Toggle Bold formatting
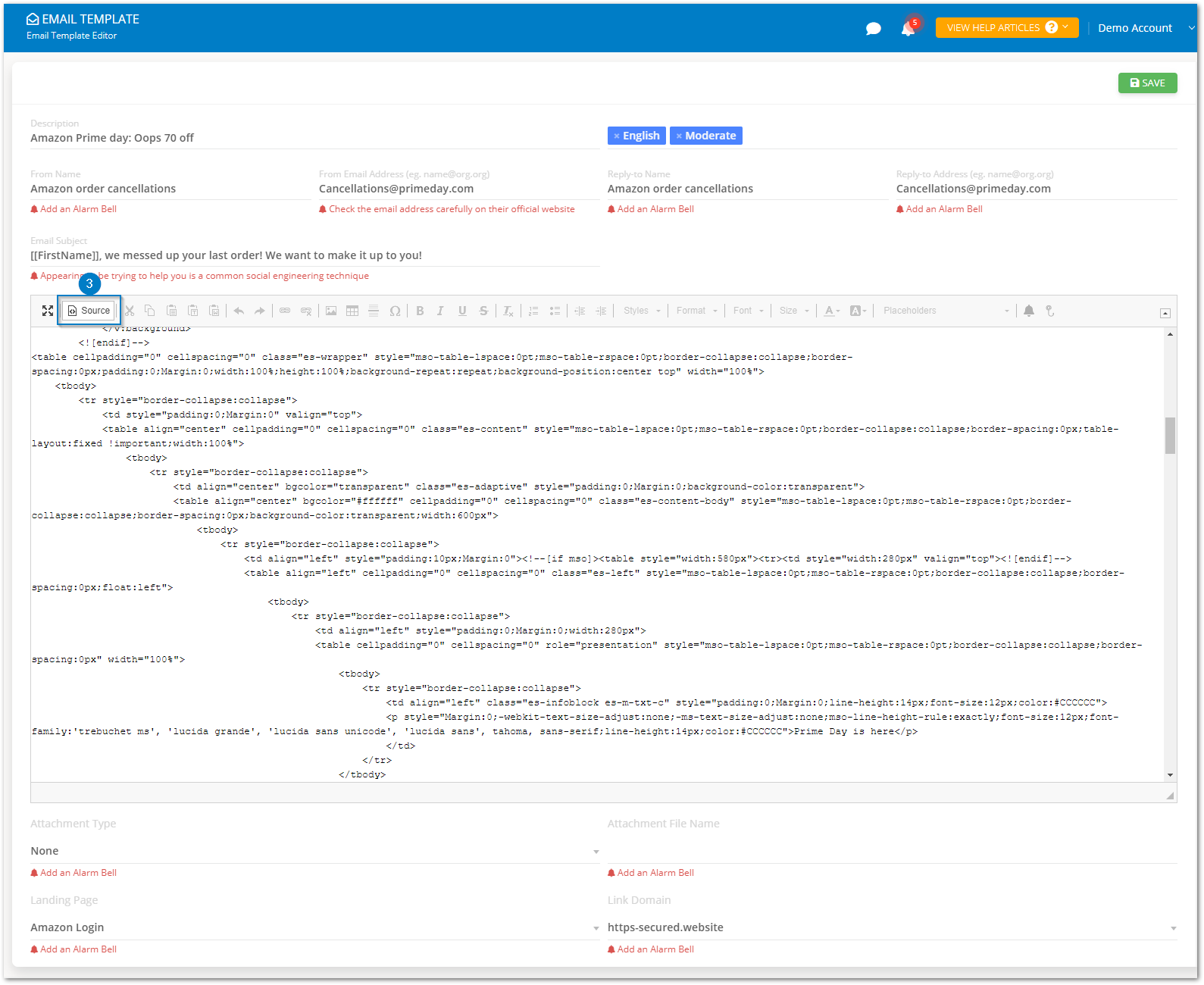The image size is (1204, 985). (x=420, y=311)
